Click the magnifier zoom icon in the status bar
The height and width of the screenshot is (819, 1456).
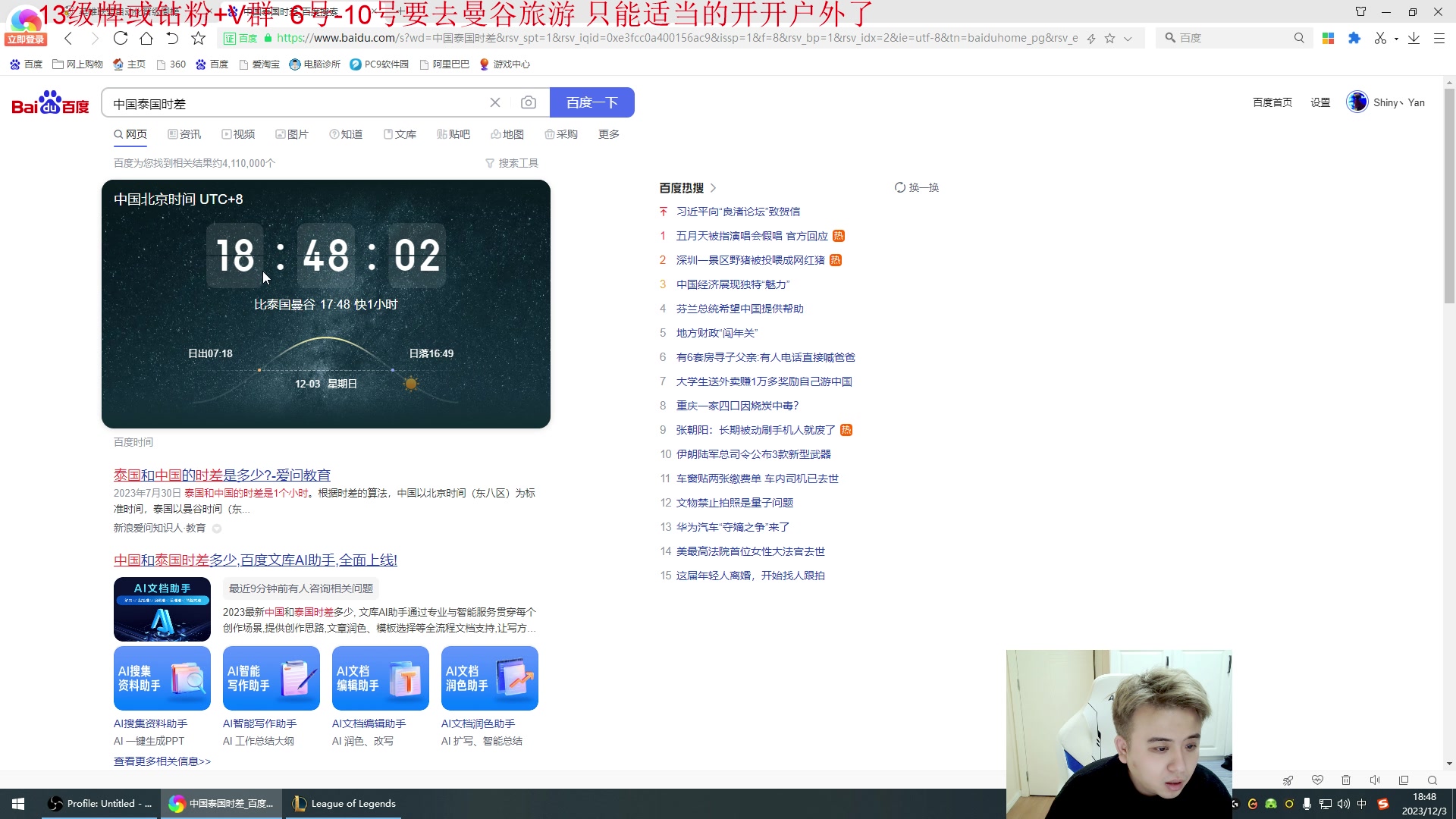tap(1432, 780)
